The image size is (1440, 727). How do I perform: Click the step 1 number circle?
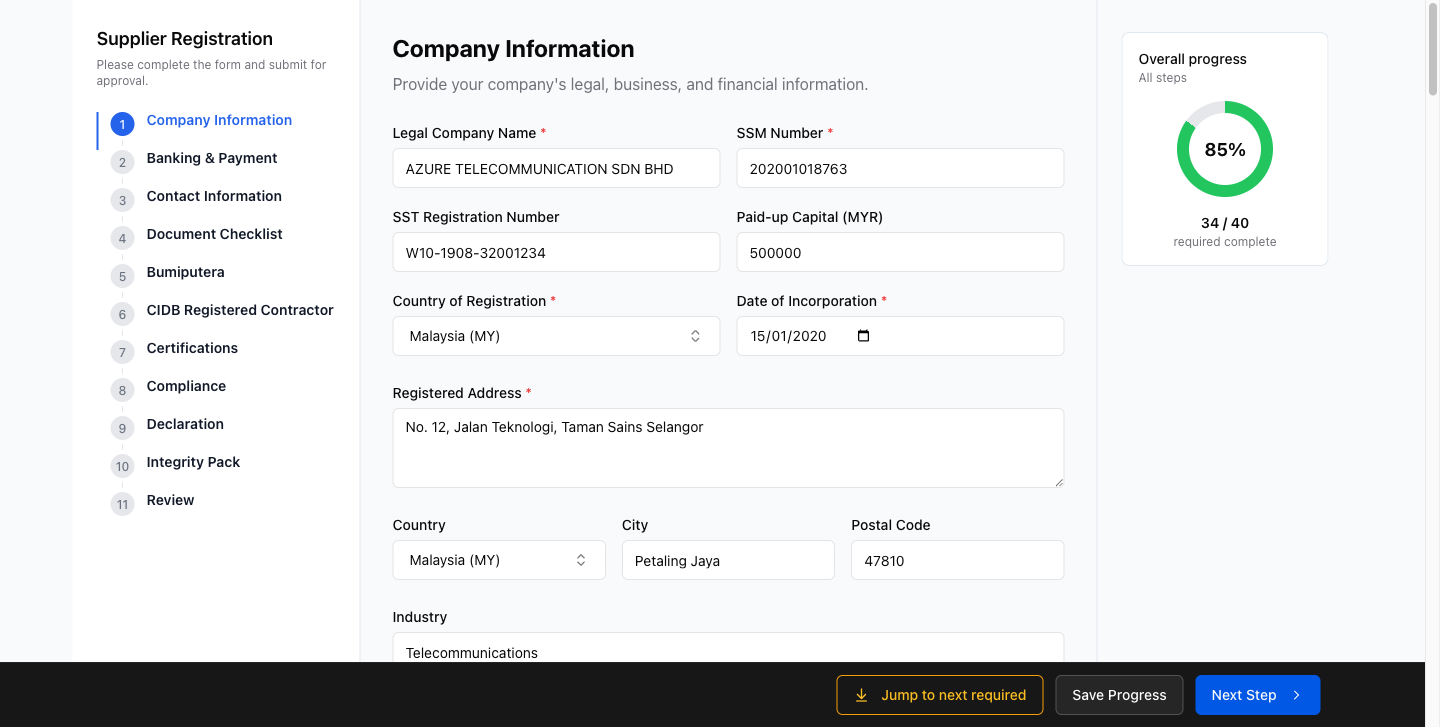(x=122, y=125)
